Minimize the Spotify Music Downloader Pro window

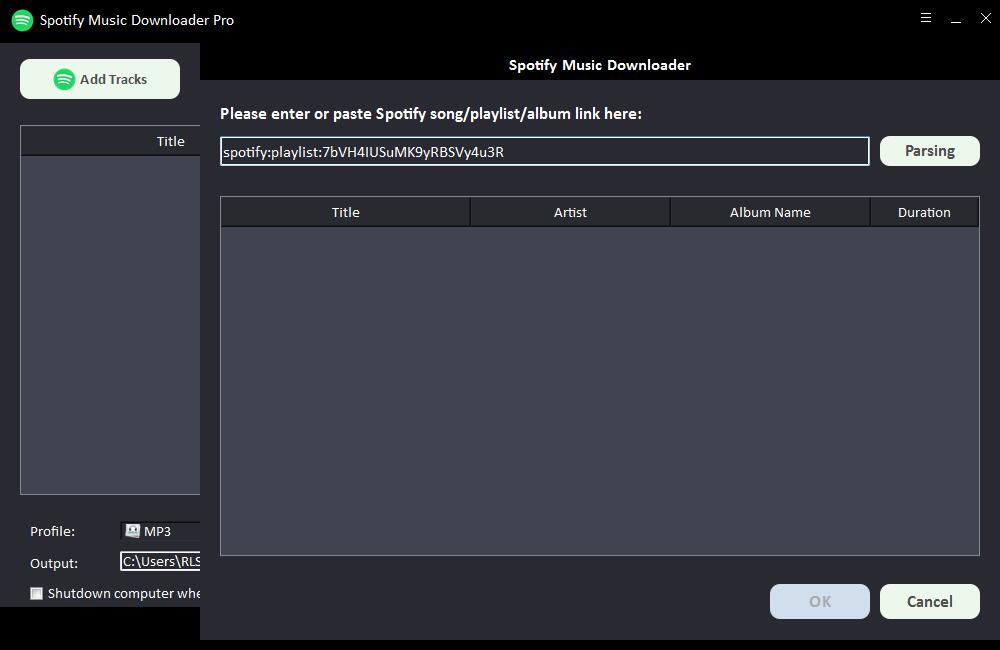click(956, 19)
